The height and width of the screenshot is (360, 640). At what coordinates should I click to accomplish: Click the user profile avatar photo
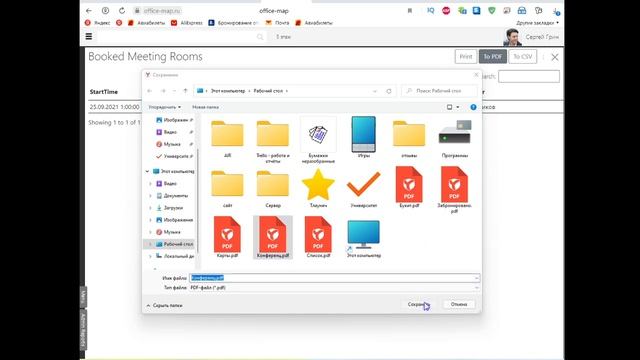coord(512,37)
